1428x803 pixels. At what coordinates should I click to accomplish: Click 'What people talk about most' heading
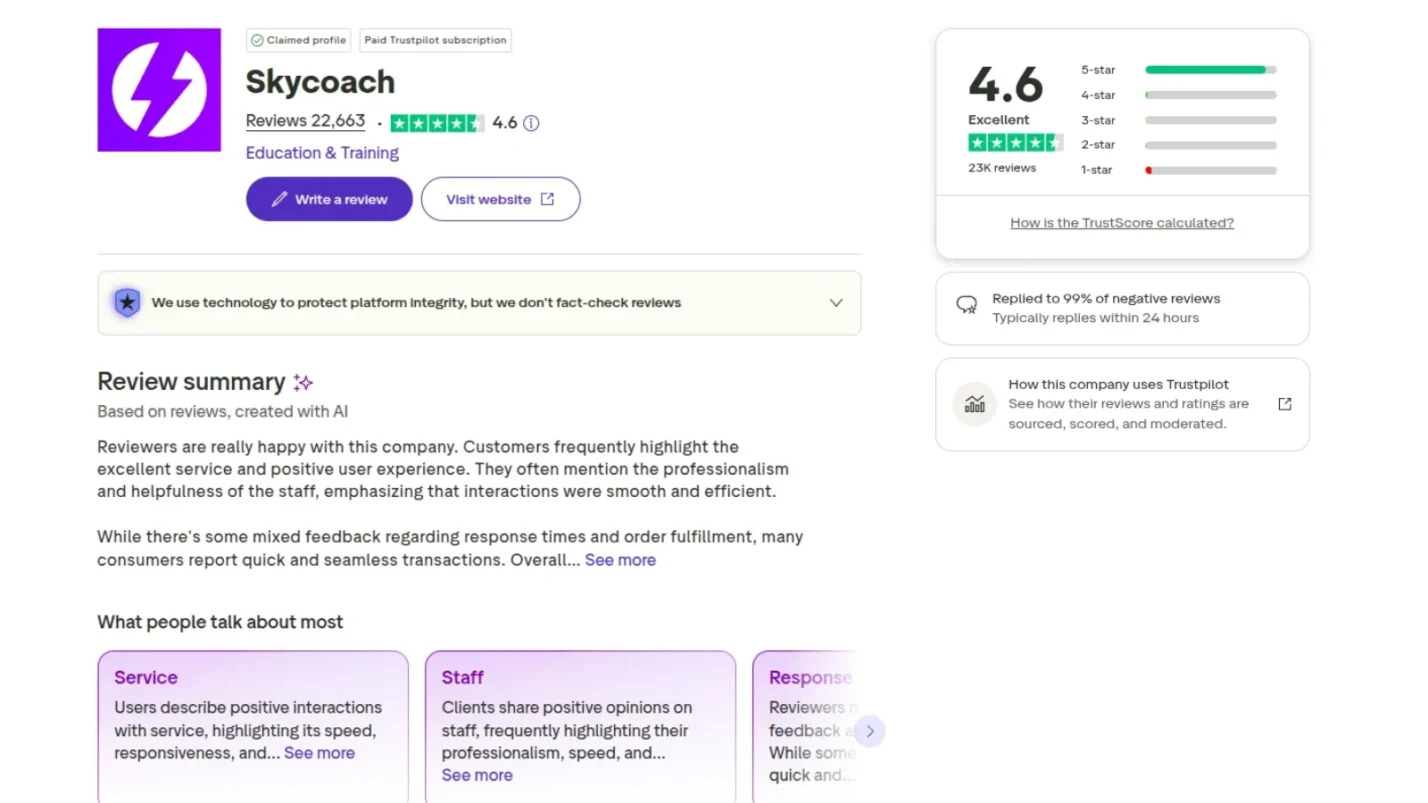pos(220,622)
